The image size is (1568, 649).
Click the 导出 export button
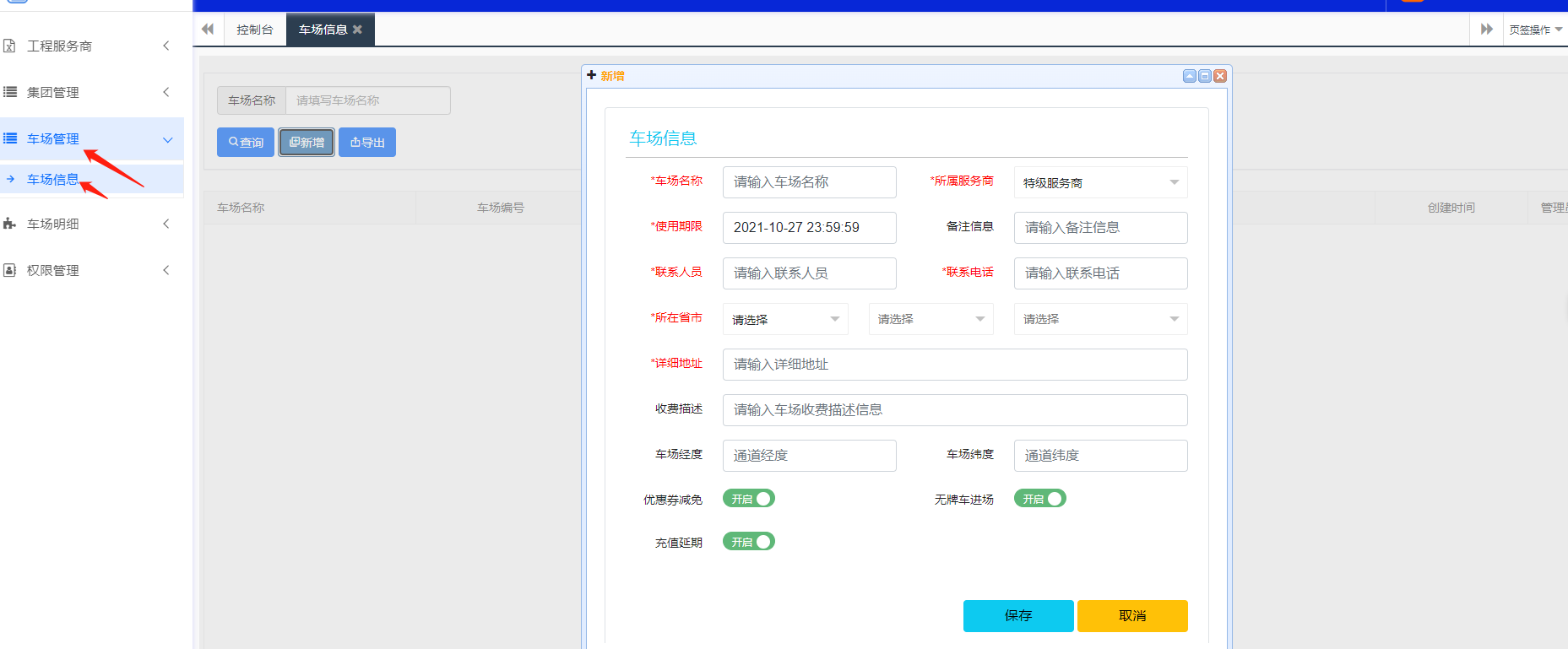coord(367,143)
